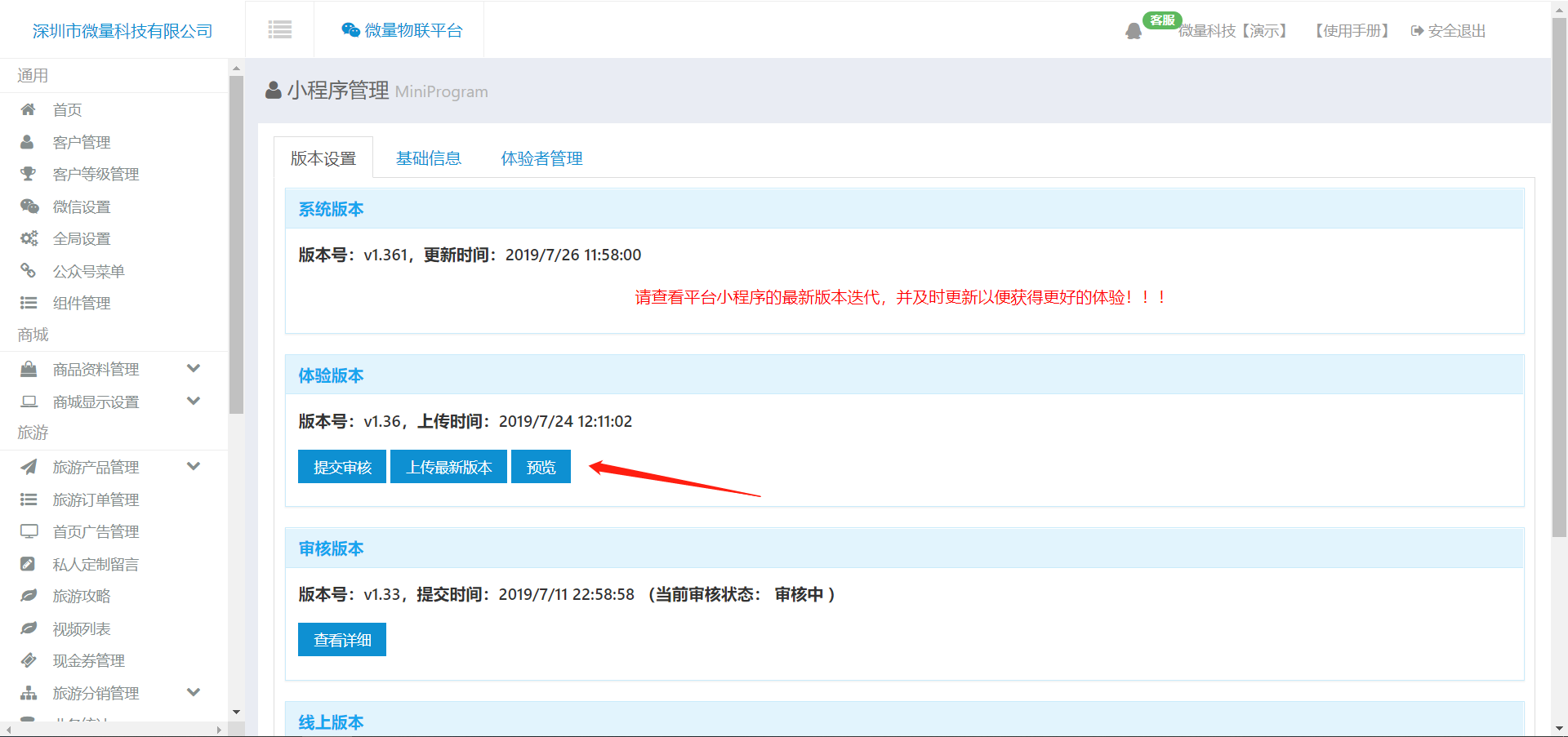Click the 提交审核 button
The width and height of the screenshot is (1568, 737).
tap(342, 467)
